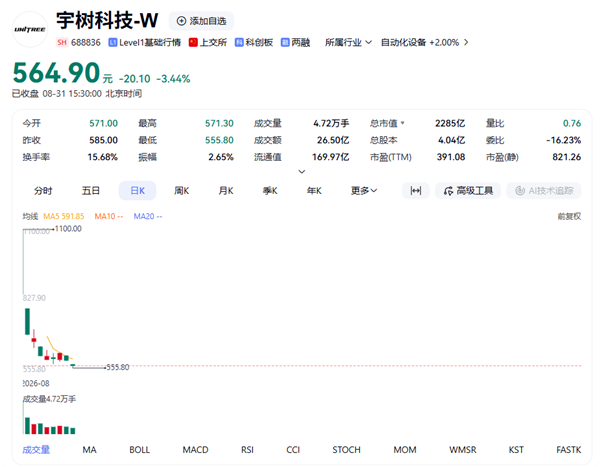600x467 pixels.
Task: Click the first tall green candlestick
Action: click(28, 322)
